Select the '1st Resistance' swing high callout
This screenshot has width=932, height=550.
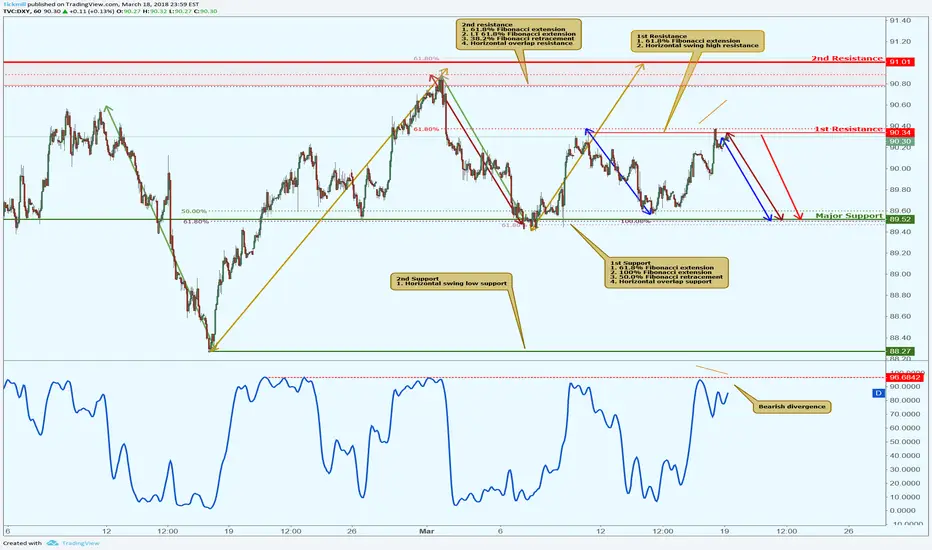697,40
